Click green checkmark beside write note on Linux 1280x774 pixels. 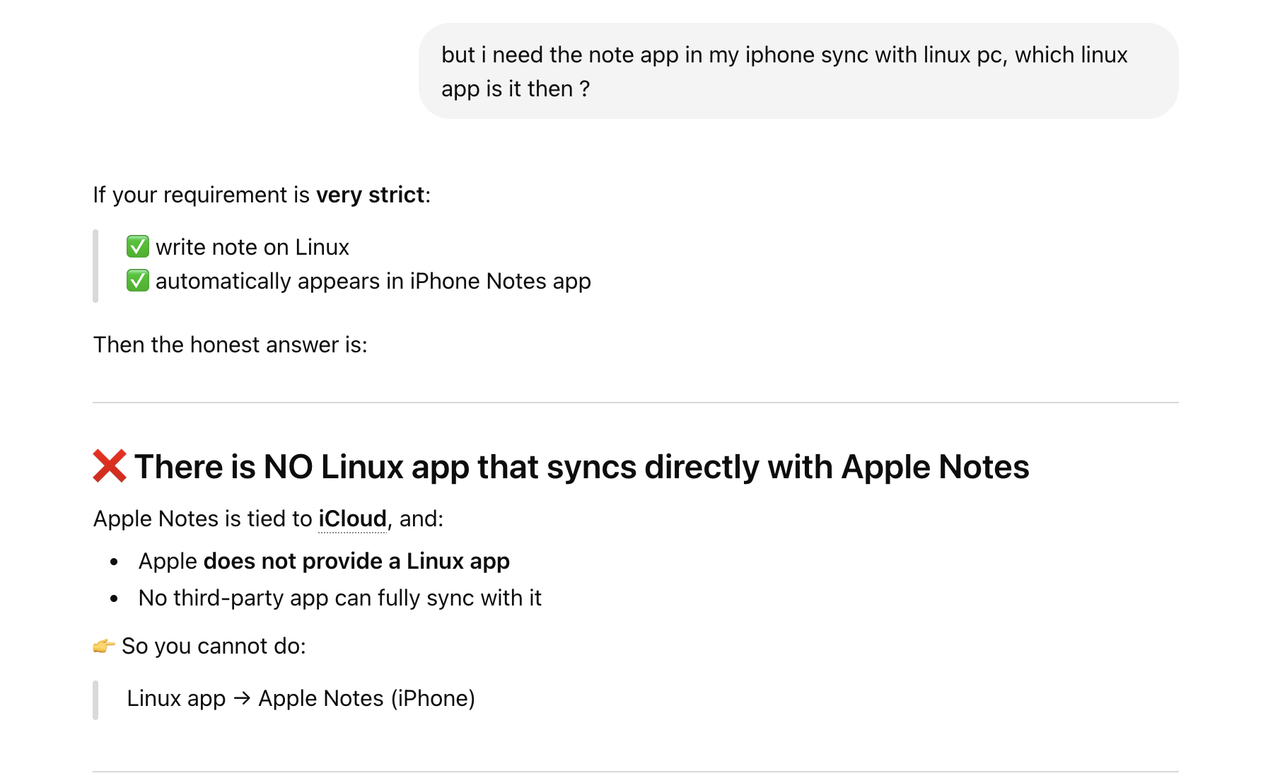tap(138, 247)
